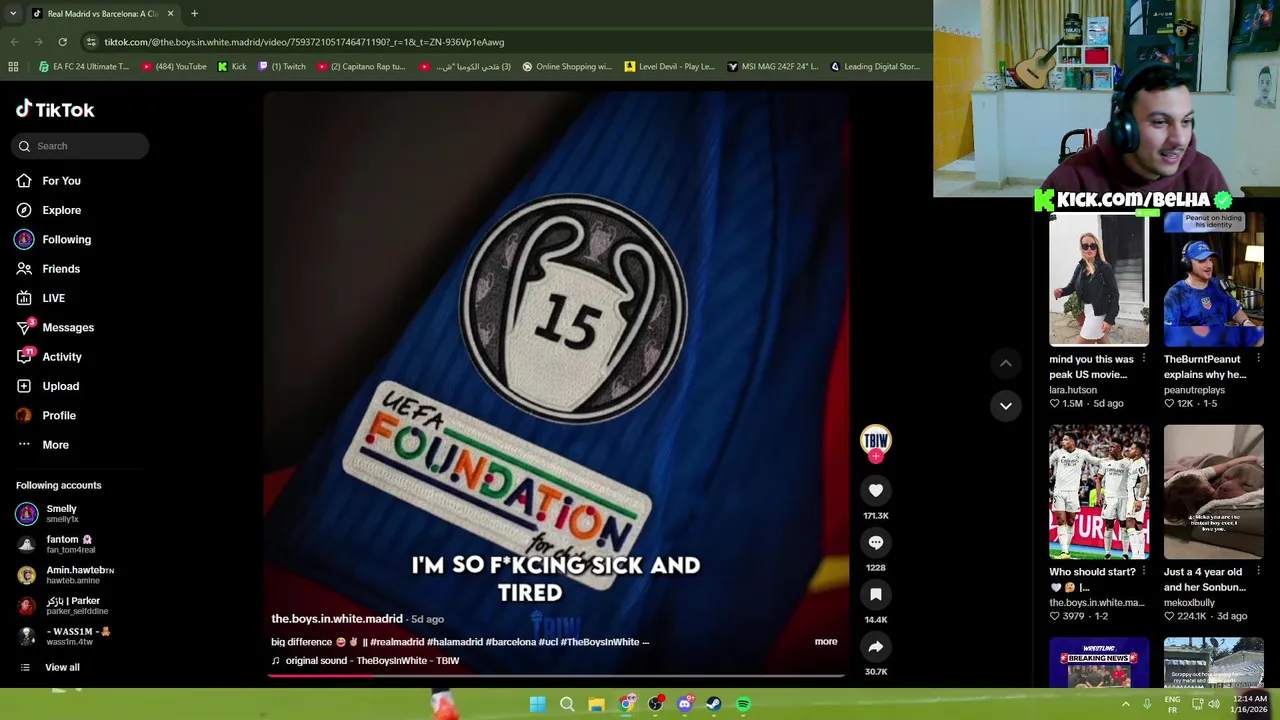Image resolution: width=1280 pixels, height=720 pixels.
Task: Go to next video with the down chevron
Action: click(x=1006, y=406)
